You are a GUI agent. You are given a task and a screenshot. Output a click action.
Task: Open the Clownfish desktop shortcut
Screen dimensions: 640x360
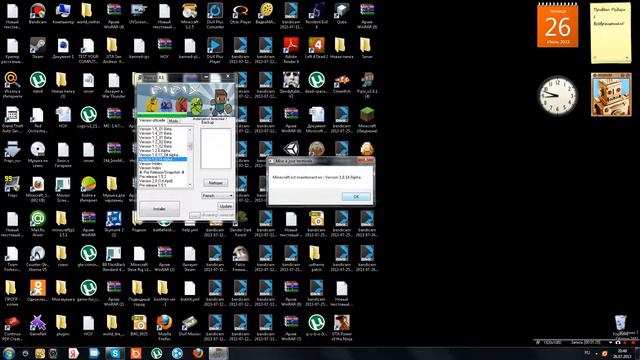tap(342, 84)
